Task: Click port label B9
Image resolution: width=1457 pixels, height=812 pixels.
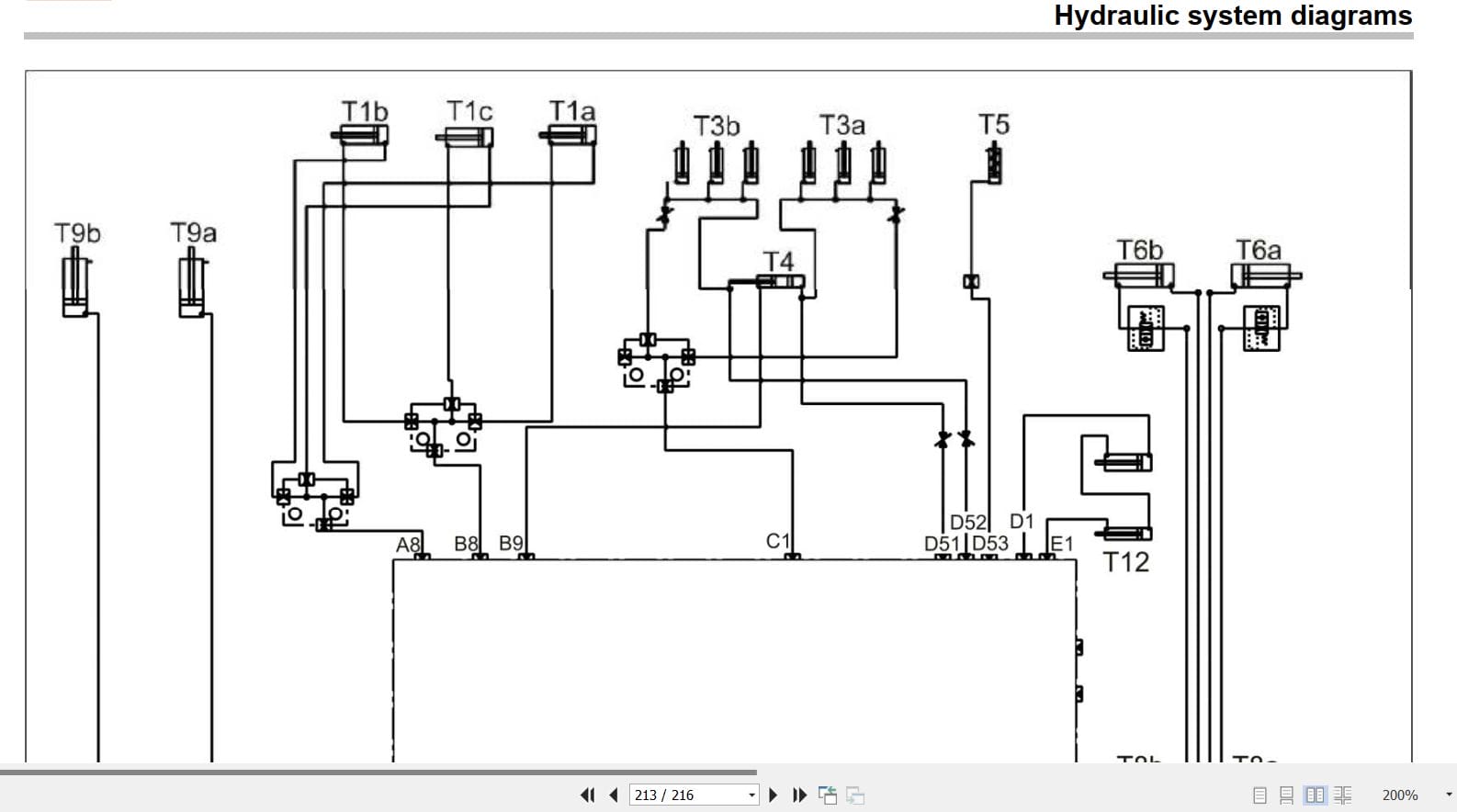Action: coord(511,544)
